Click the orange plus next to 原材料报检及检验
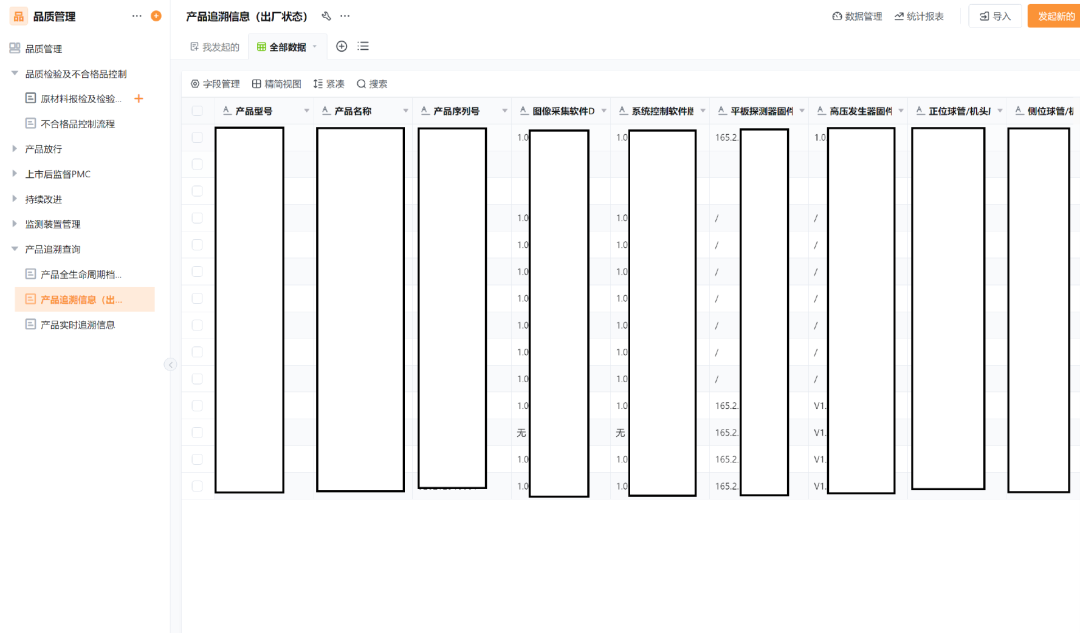Viewport: 1080px width, 633px height. [x=139, y=99]
